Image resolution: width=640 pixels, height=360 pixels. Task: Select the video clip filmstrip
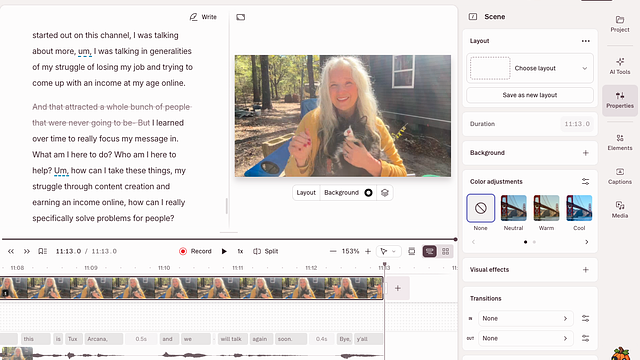click(x=191, y=288)
